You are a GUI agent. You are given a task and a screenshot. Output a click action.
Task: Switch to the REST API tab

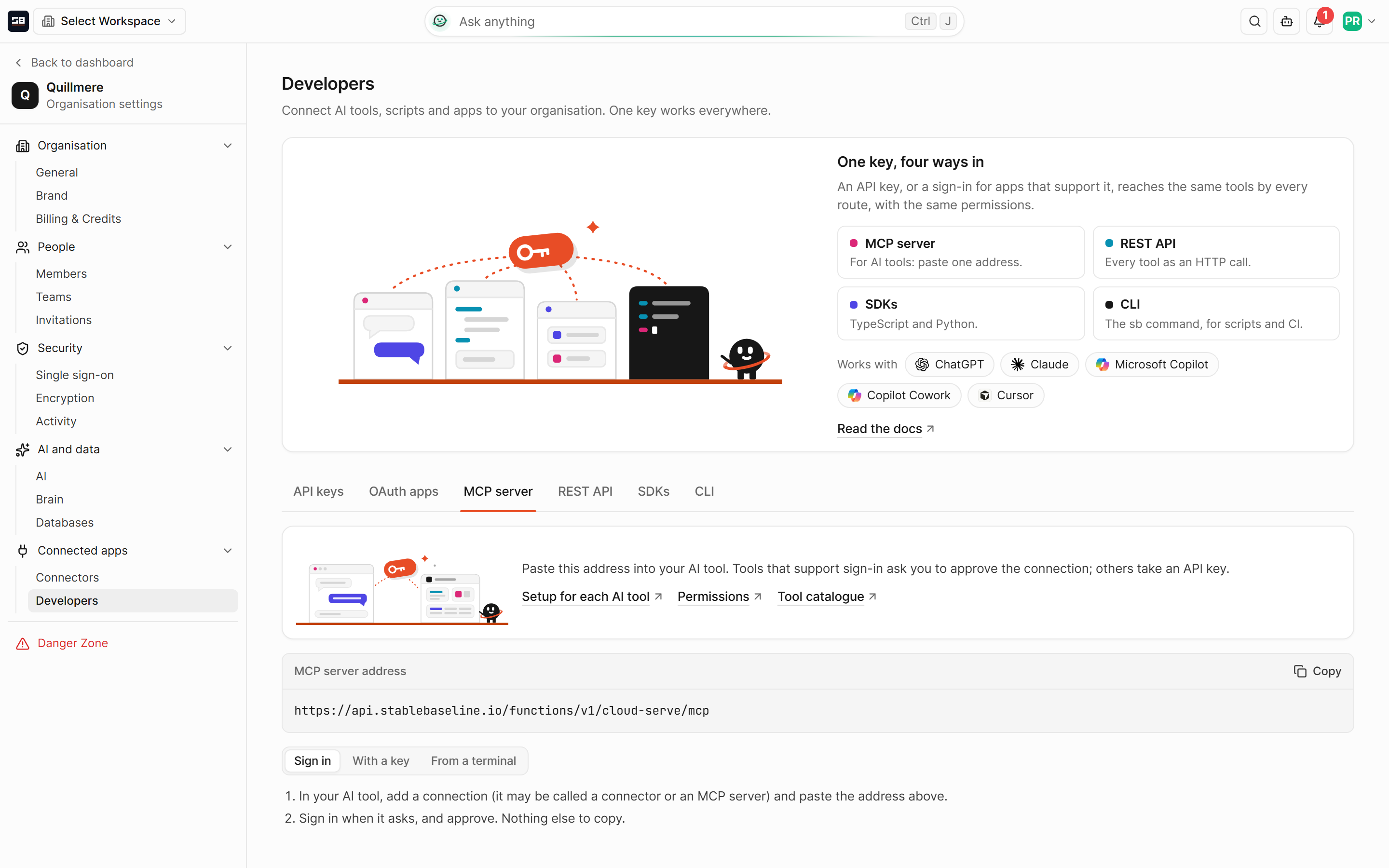(x=585, y=491)
